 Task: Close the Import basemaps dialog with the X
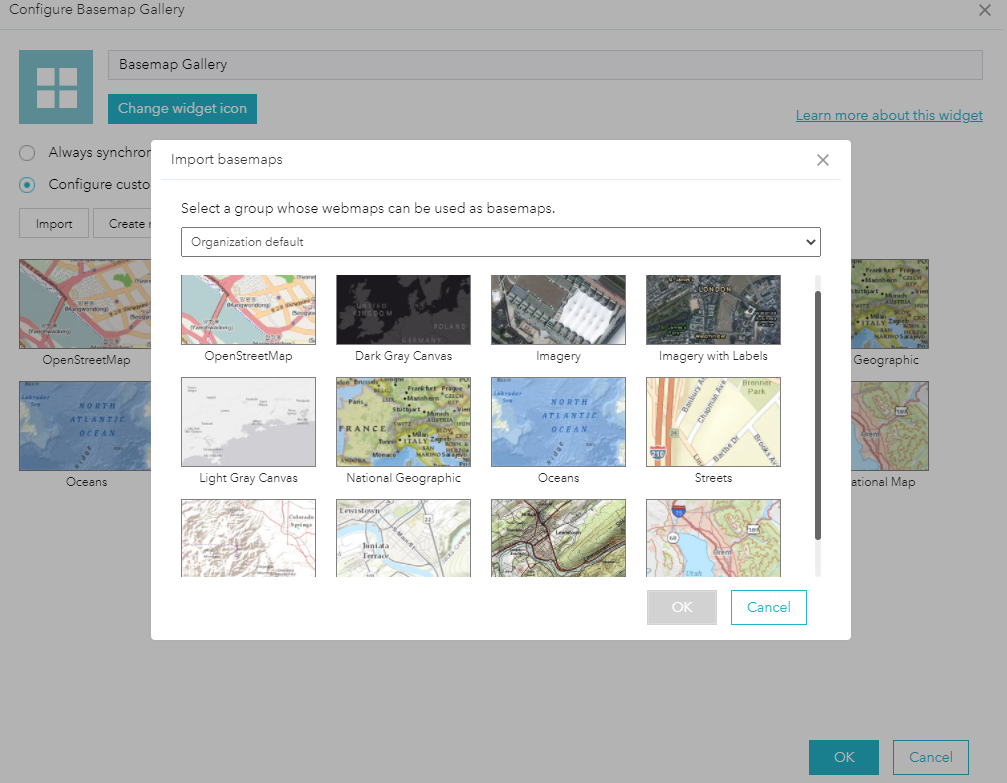click(823, 160)
